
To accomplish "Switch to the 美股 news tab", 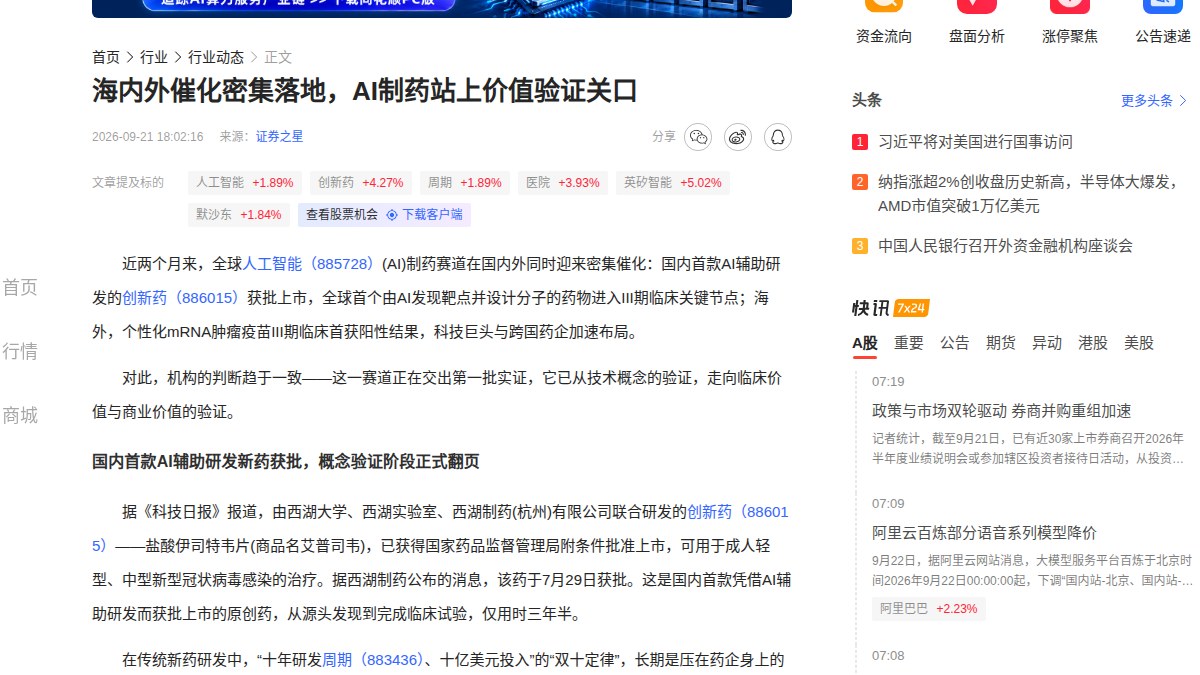I will (1139, 343).
